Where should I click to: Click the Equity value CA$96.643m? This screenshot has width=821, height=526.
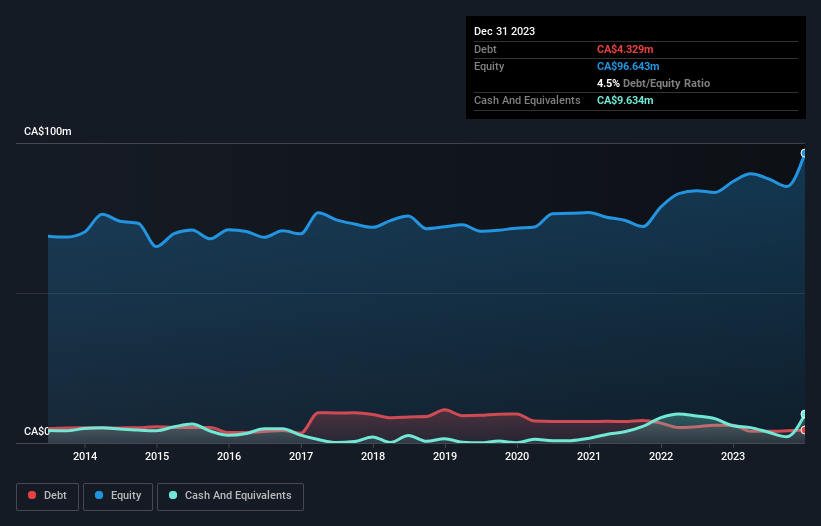click(628, 66)
